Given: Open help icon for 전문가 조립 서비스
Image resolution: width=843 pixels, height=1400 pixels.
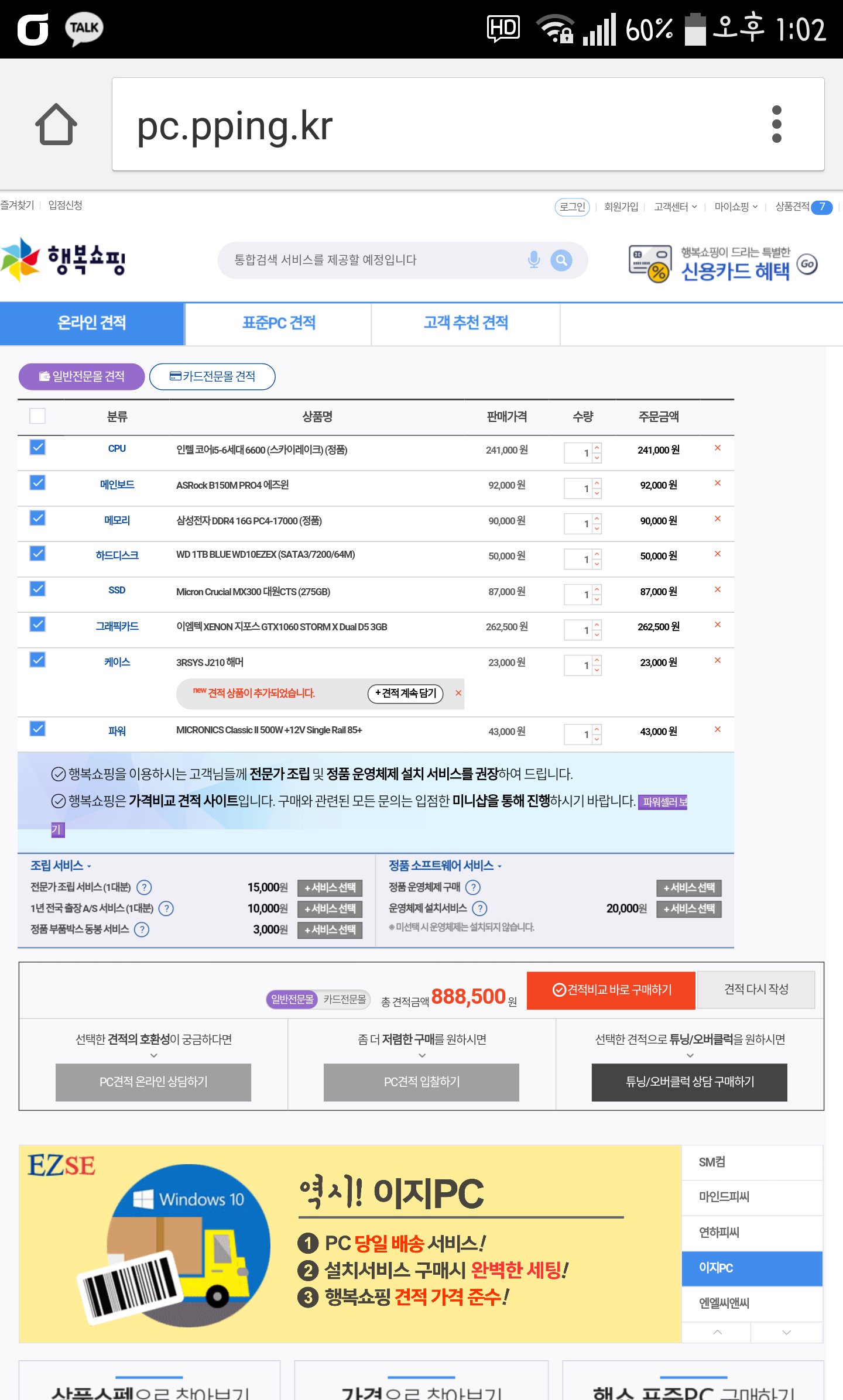Looking at the screenshot, I should [x=144, y=887].
